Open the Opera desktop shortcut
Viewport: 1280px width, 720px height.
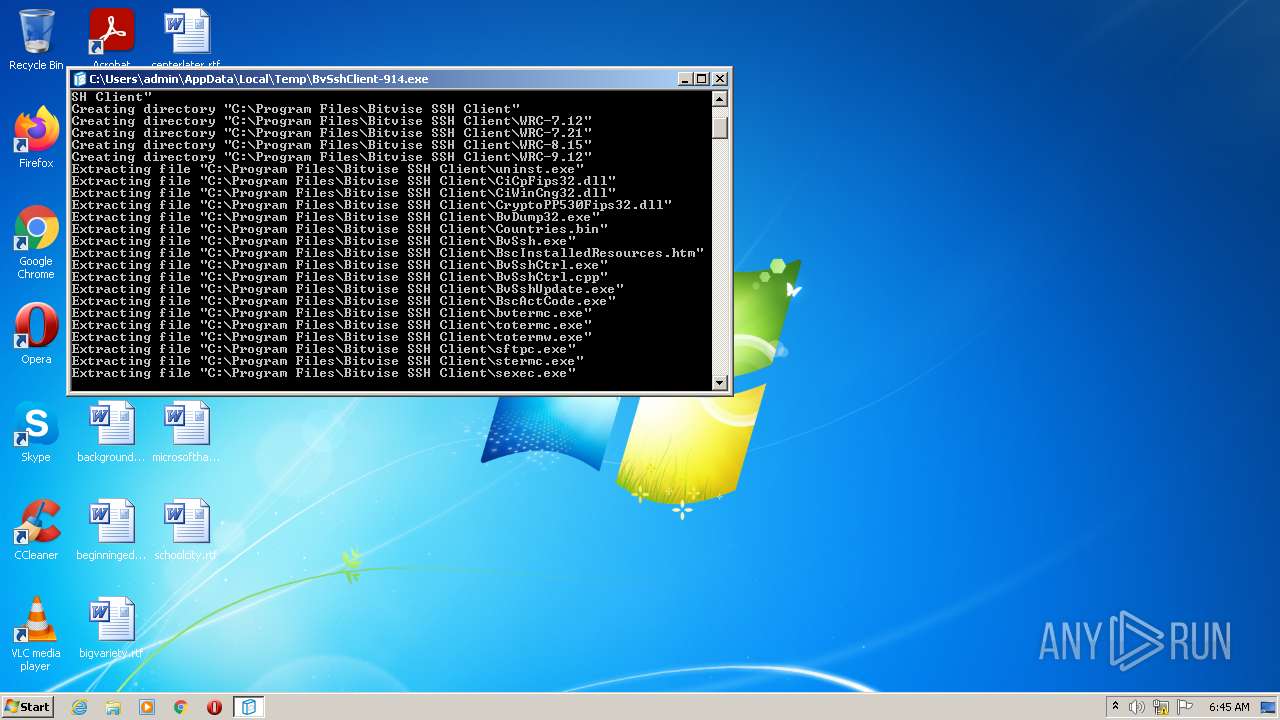coord(36,333)
